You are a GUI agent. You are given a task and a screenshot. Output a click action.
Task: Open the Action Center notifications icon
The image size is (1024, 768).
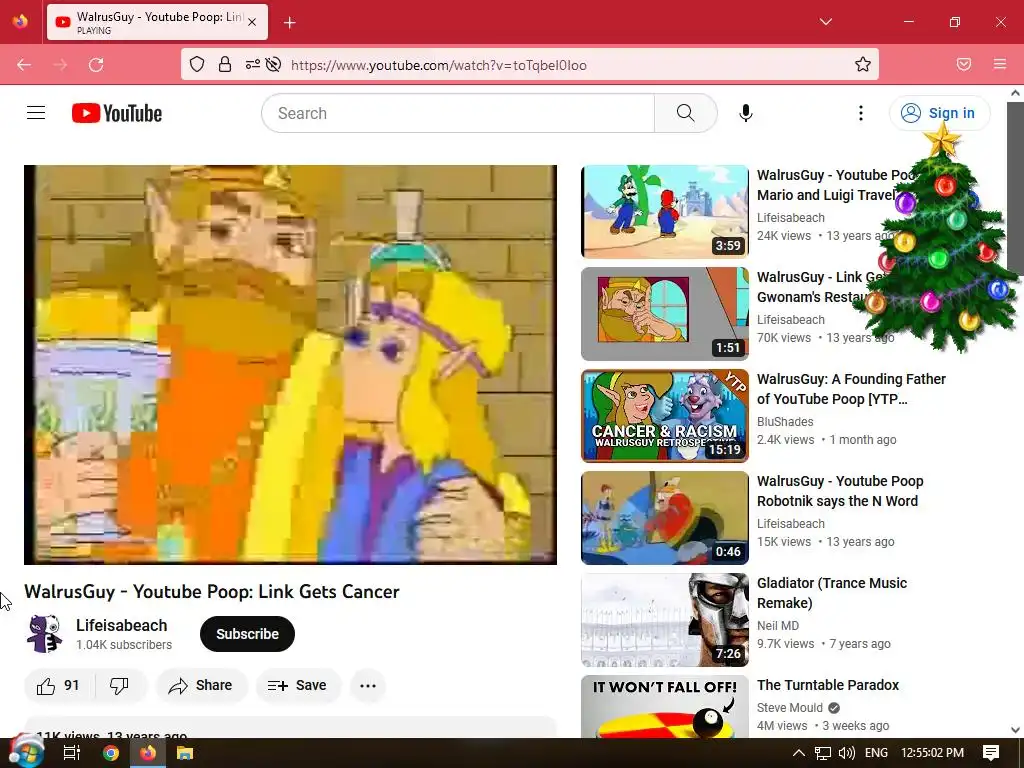(991, 753)
